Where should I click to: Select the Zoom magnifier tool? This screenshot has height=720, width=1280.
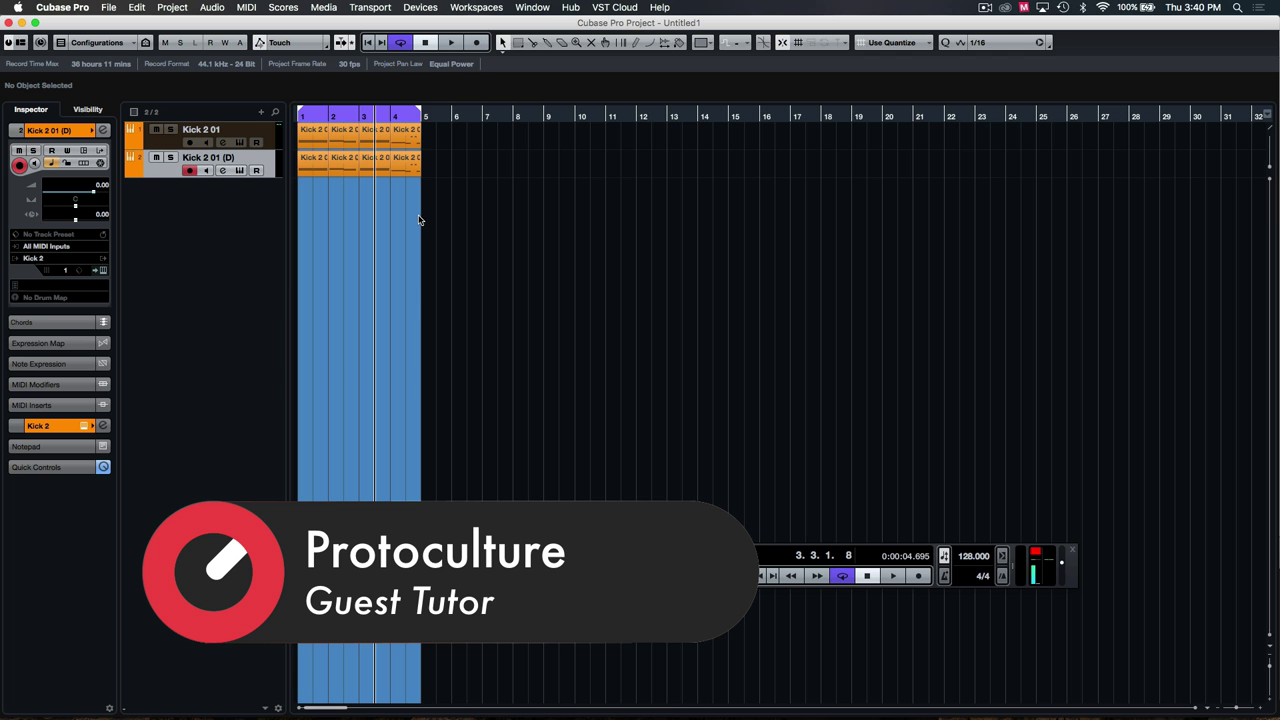click(x=576, y=43)
